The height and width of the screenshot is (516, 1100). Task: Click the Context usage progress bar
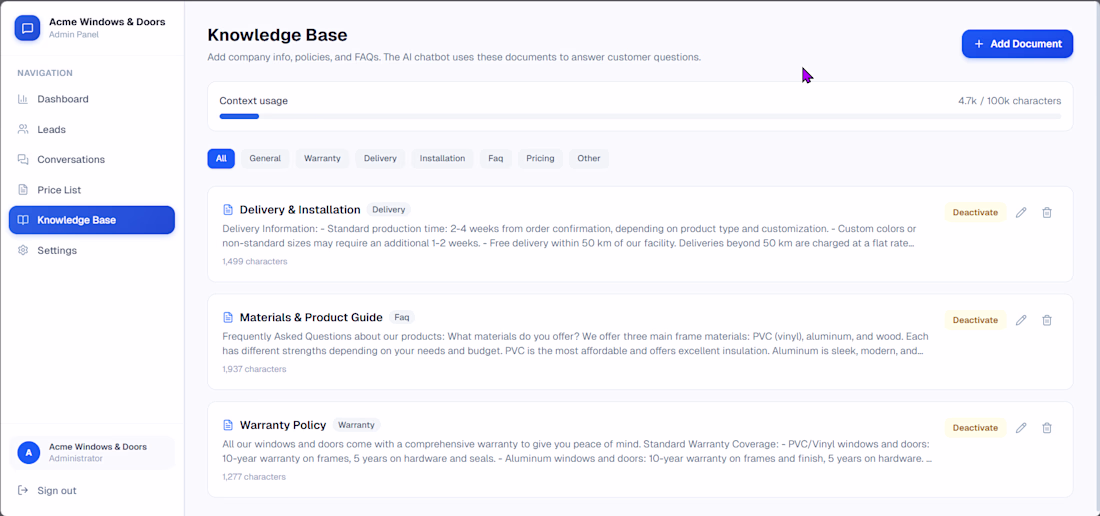(640, 116)
